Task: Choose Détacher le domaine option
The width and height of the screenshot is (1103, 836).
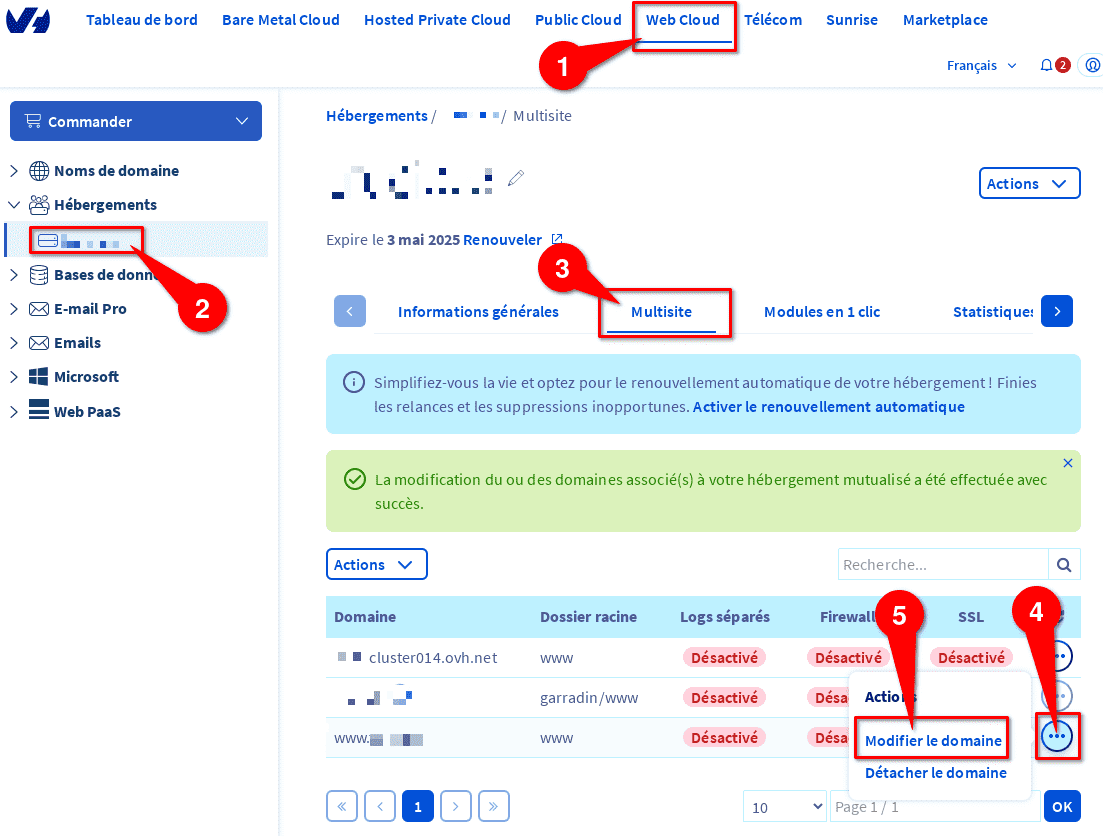Action: coord(936,773)
